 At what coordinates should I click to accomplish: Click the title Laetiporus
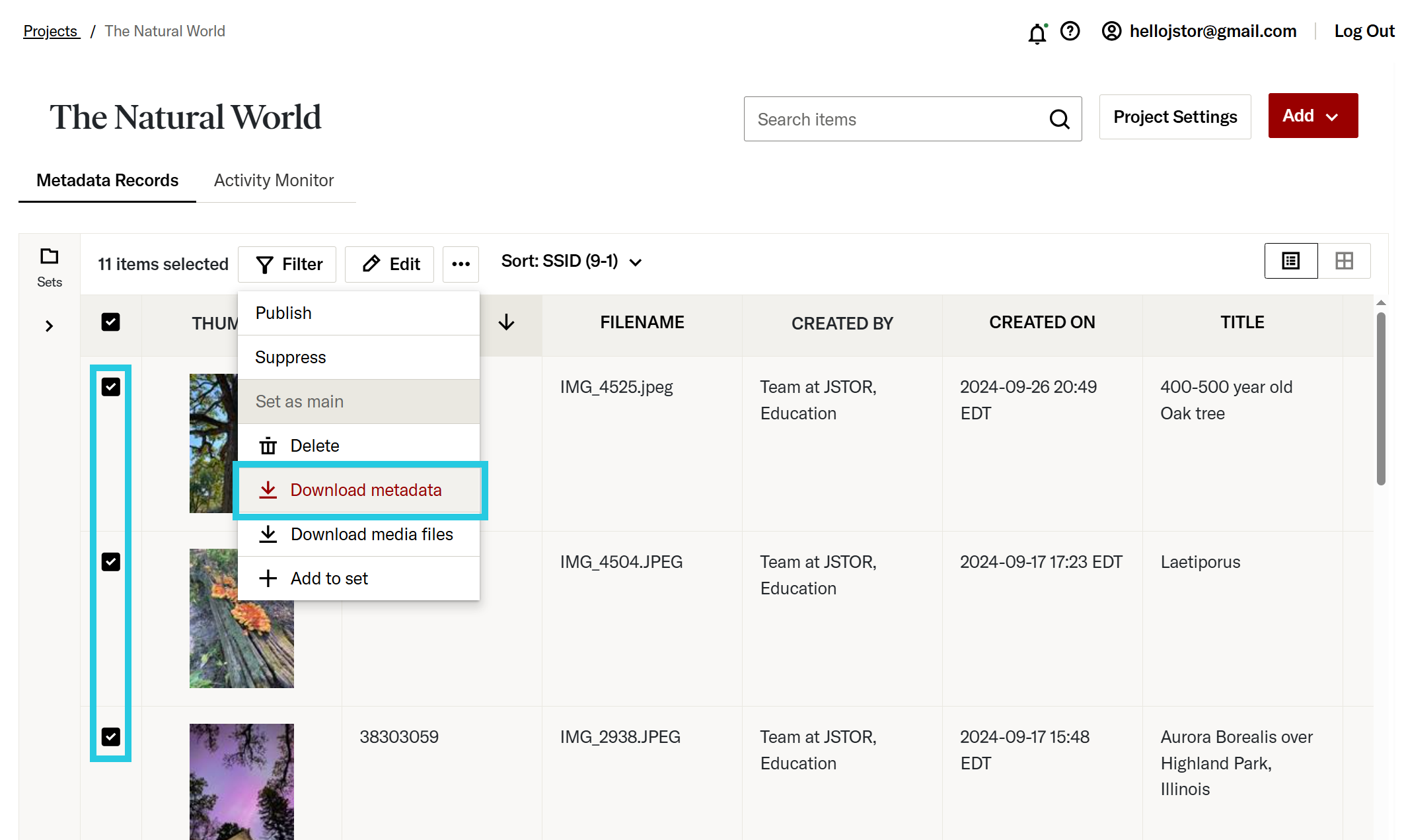point(1201,562)
